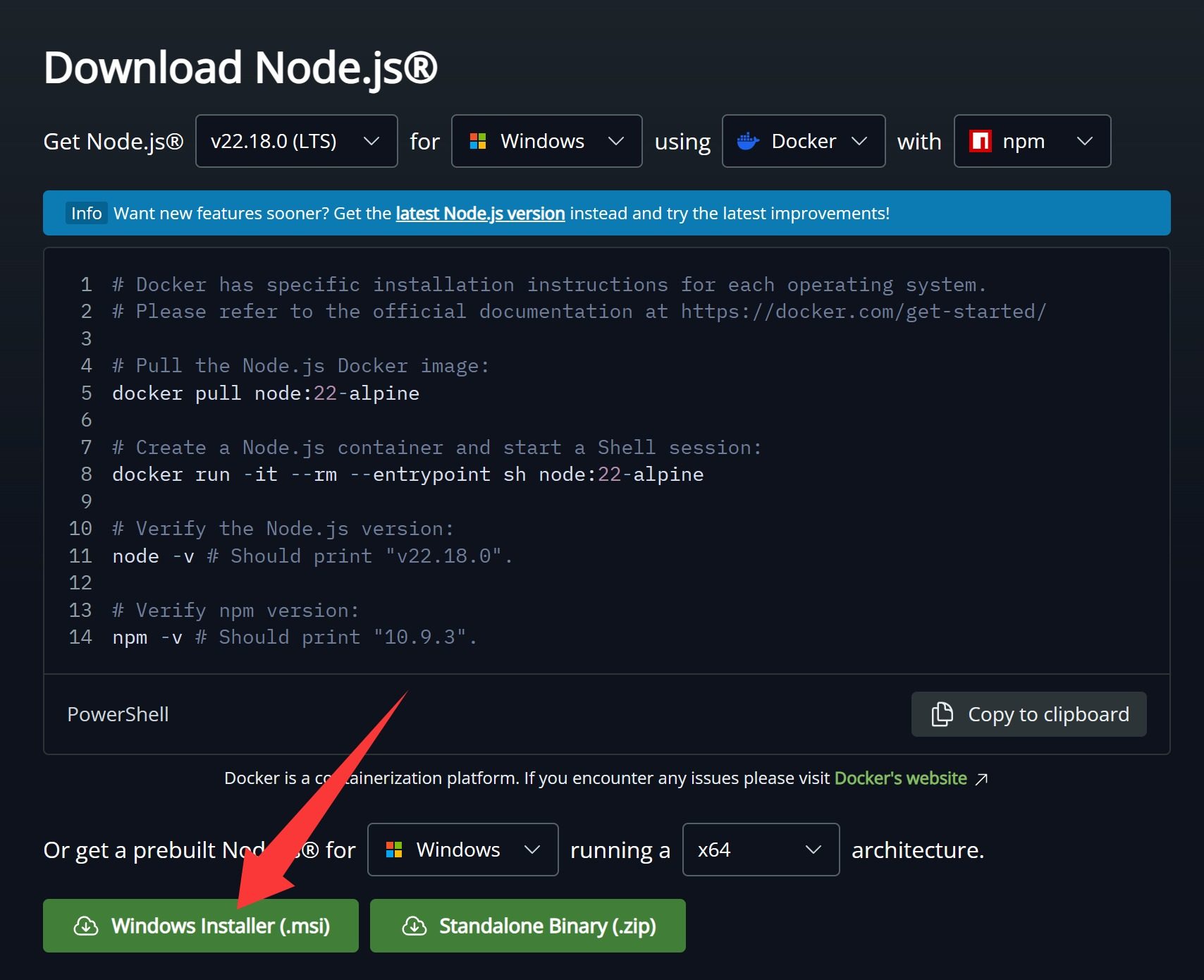Click the docker.com/get-started URL comment line
Viewport: 1204px width, 980px height.
click(x=579, y=311)
